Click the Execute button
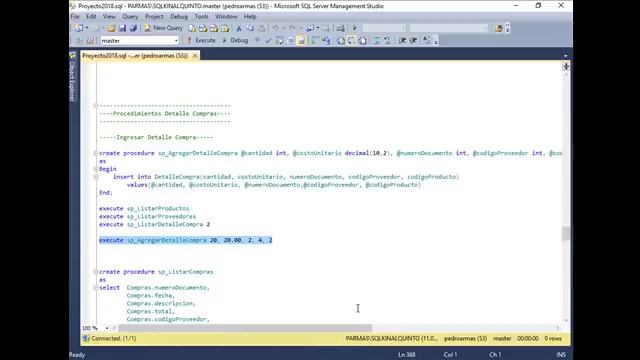This screenshot has height=360, width=640. 201,40
